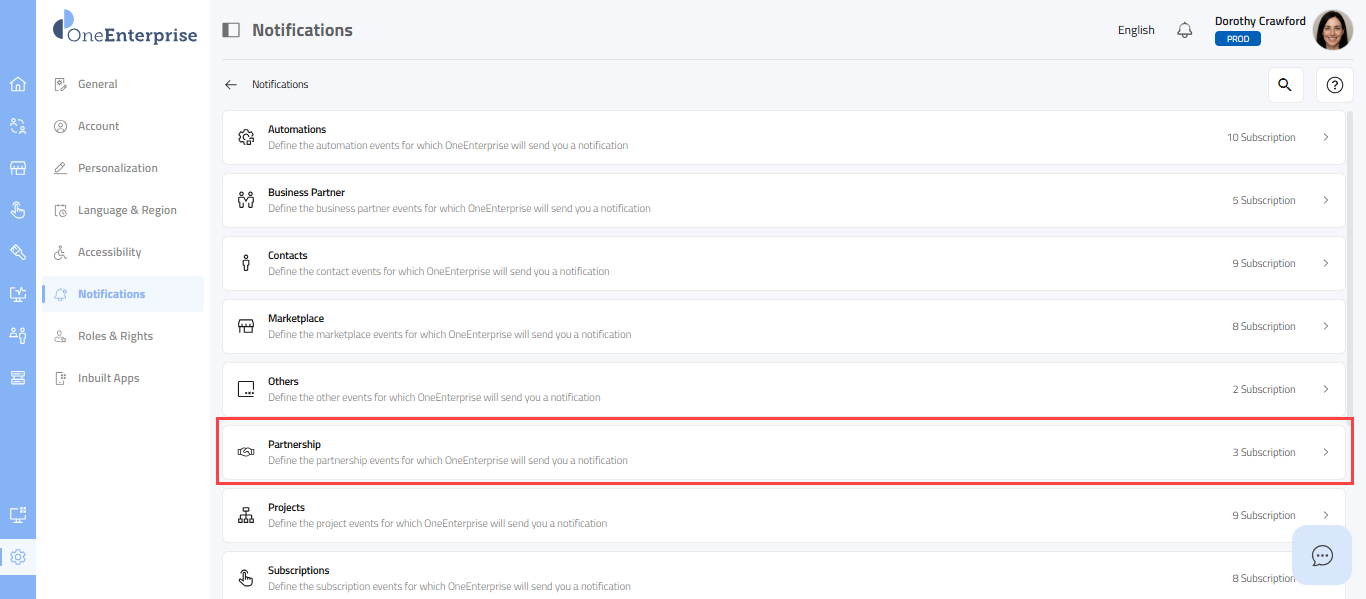Expand the Automations row chevron
The width and height of the screenshot is (1366, 599).
click(1326, 137)
